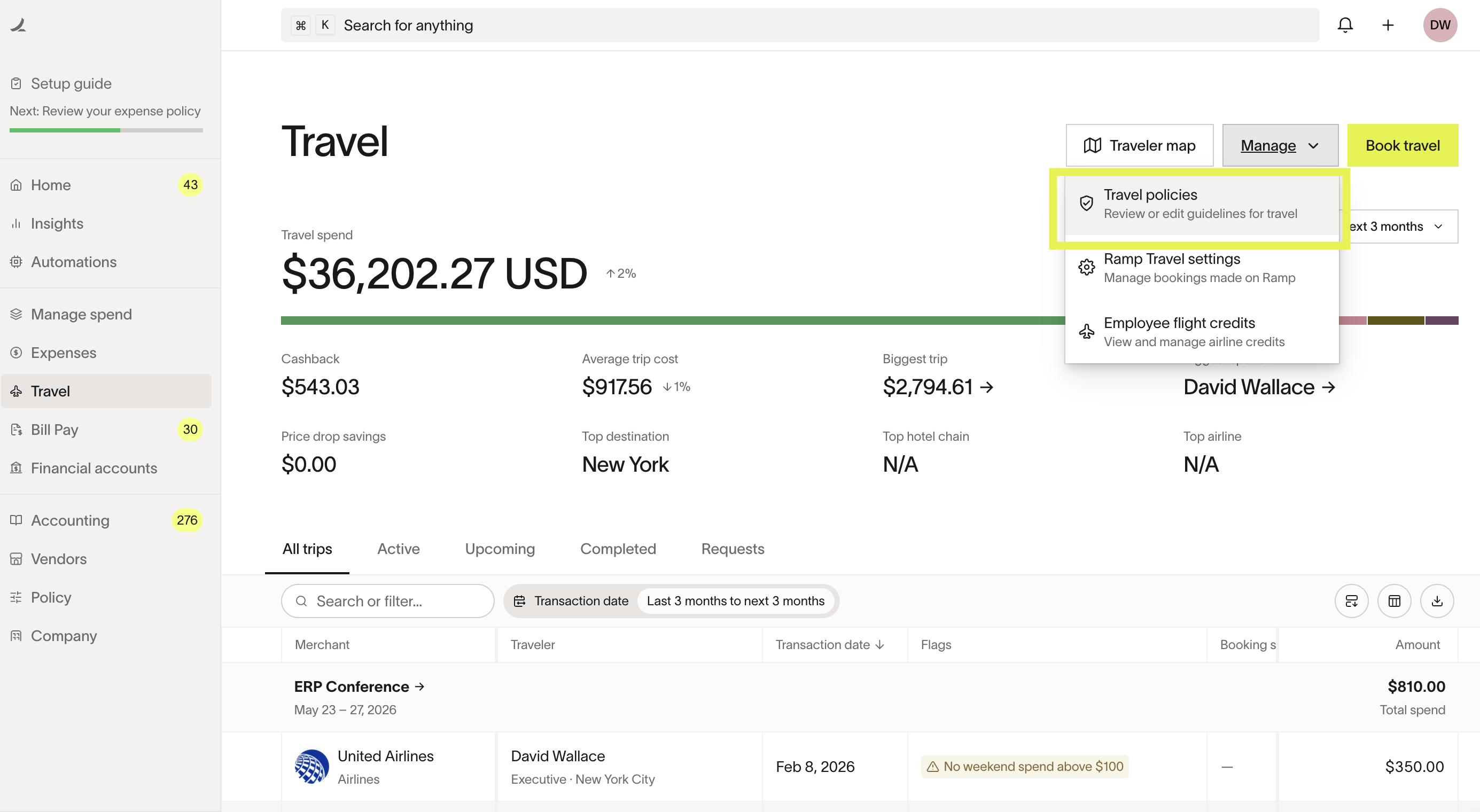Click the Financial accounts bank icon

click(16, 468)
